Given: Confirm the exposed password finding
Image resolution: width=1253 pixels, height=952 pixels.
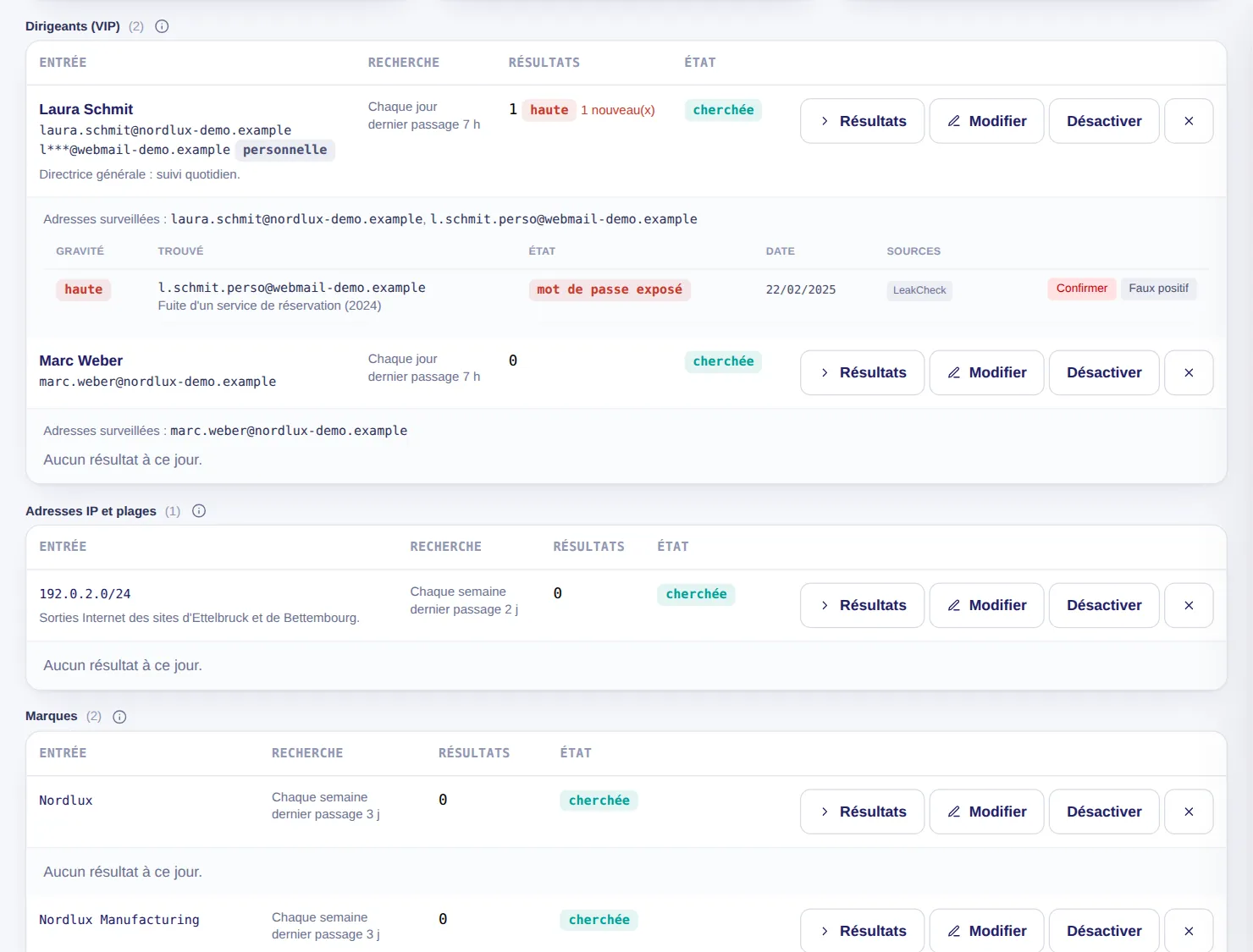Looking at the screenshot, I should click(1082, 289).
